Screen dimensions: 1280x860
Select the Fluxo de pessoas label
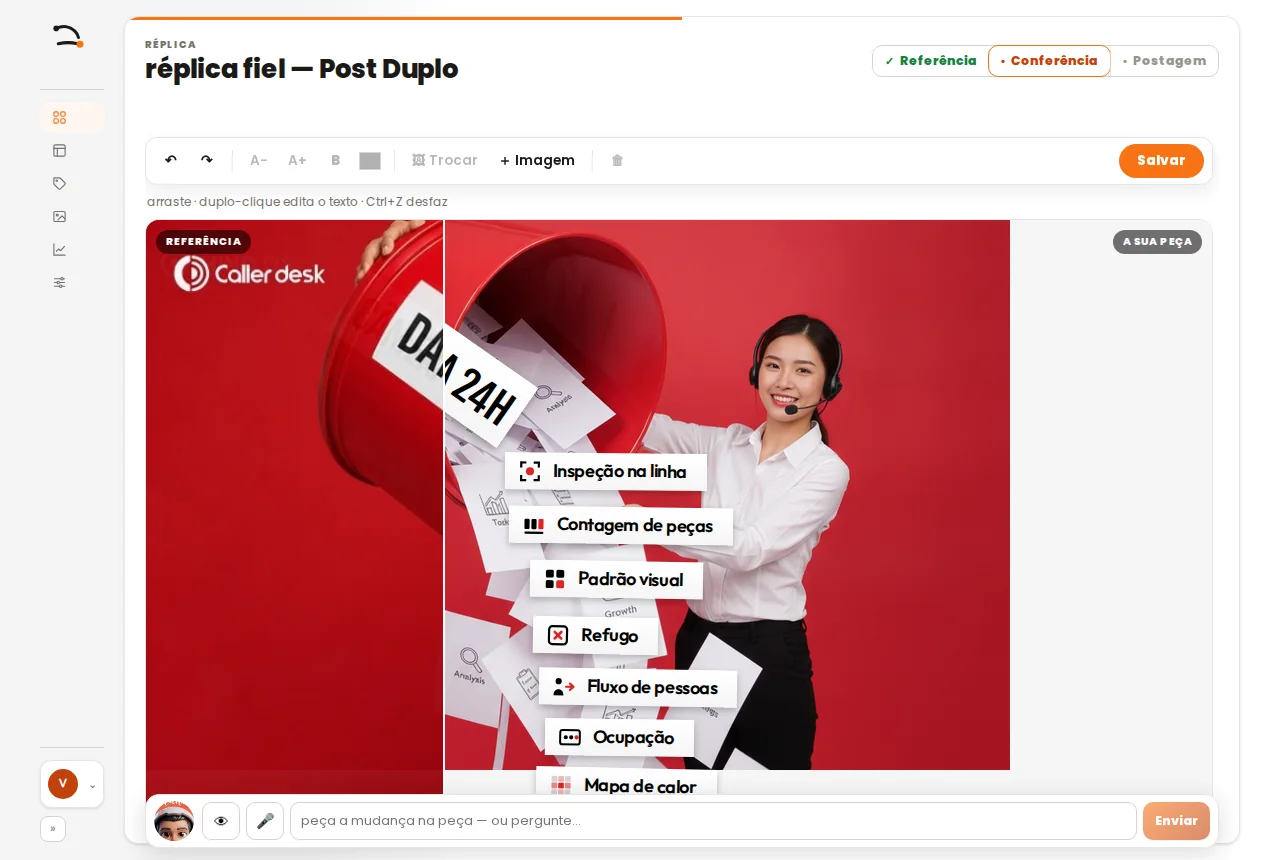638,688
